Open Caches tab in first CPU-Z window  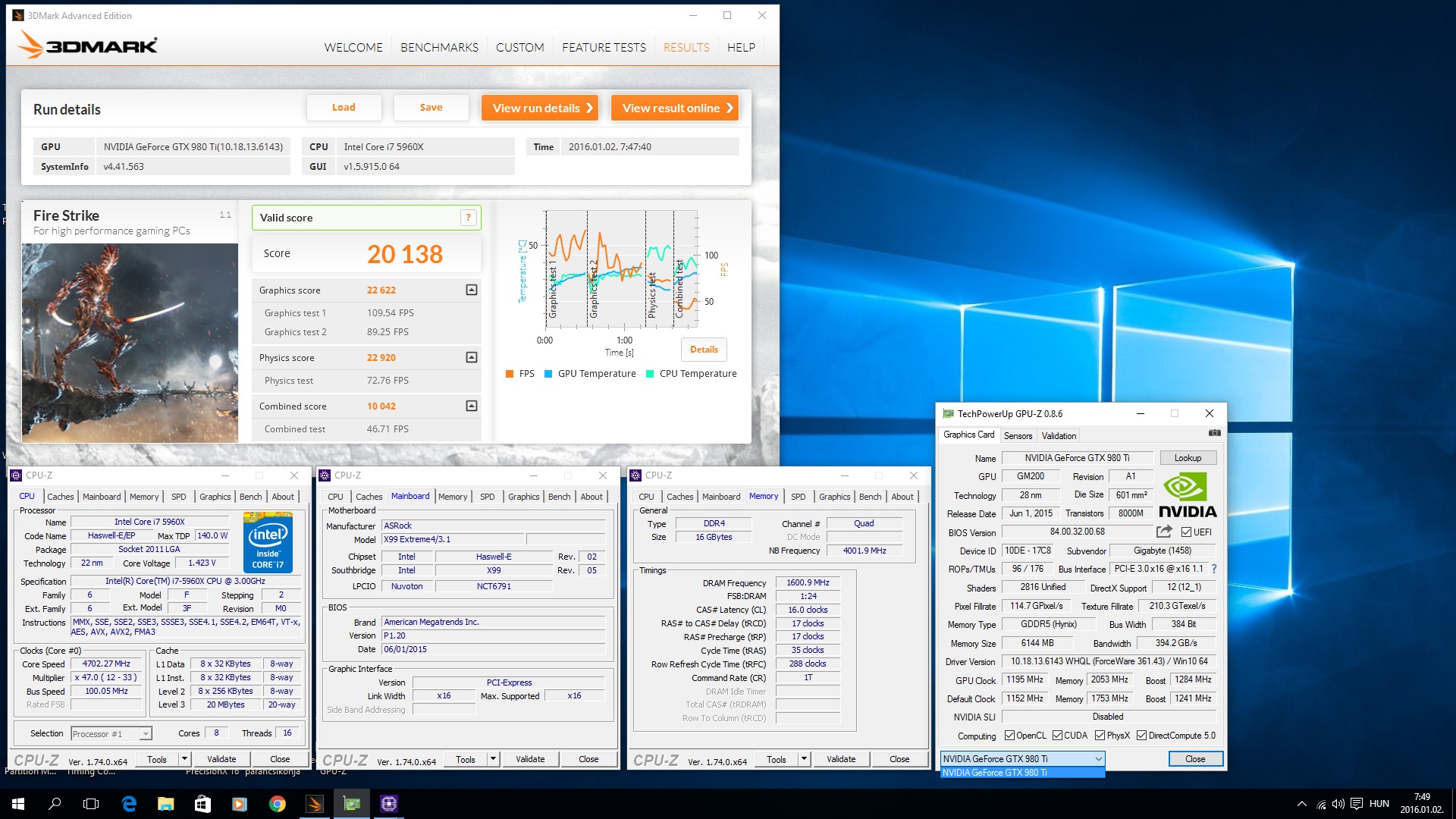pyautogui.click(x=61, y=497)
